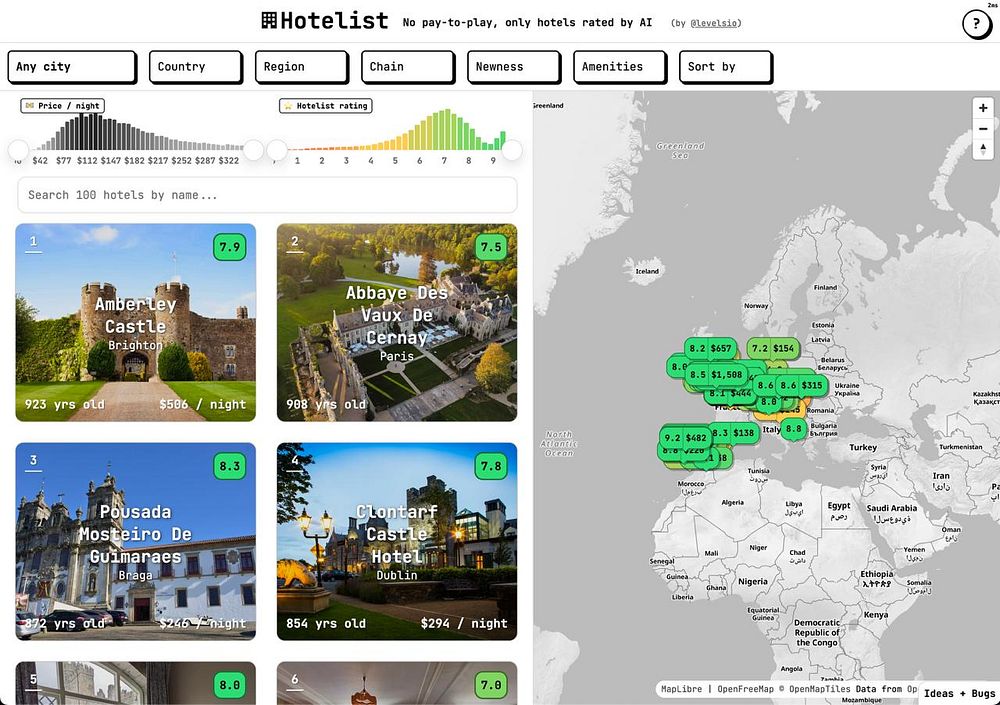Select the 7.2 $154 map marker
Viewport: 1000px width, 705px height.
click(773, 348)
